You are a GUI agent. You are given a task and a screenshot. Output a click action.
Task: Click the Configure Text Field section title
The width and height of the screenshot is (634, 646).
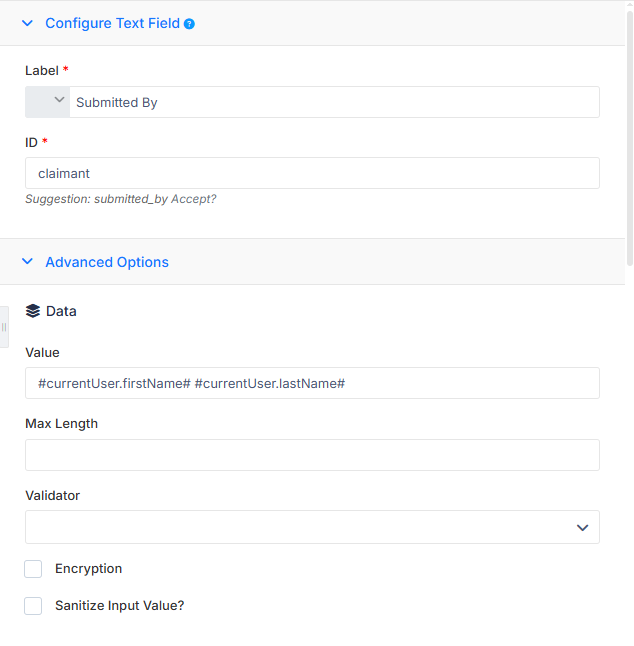pos(112,23)
